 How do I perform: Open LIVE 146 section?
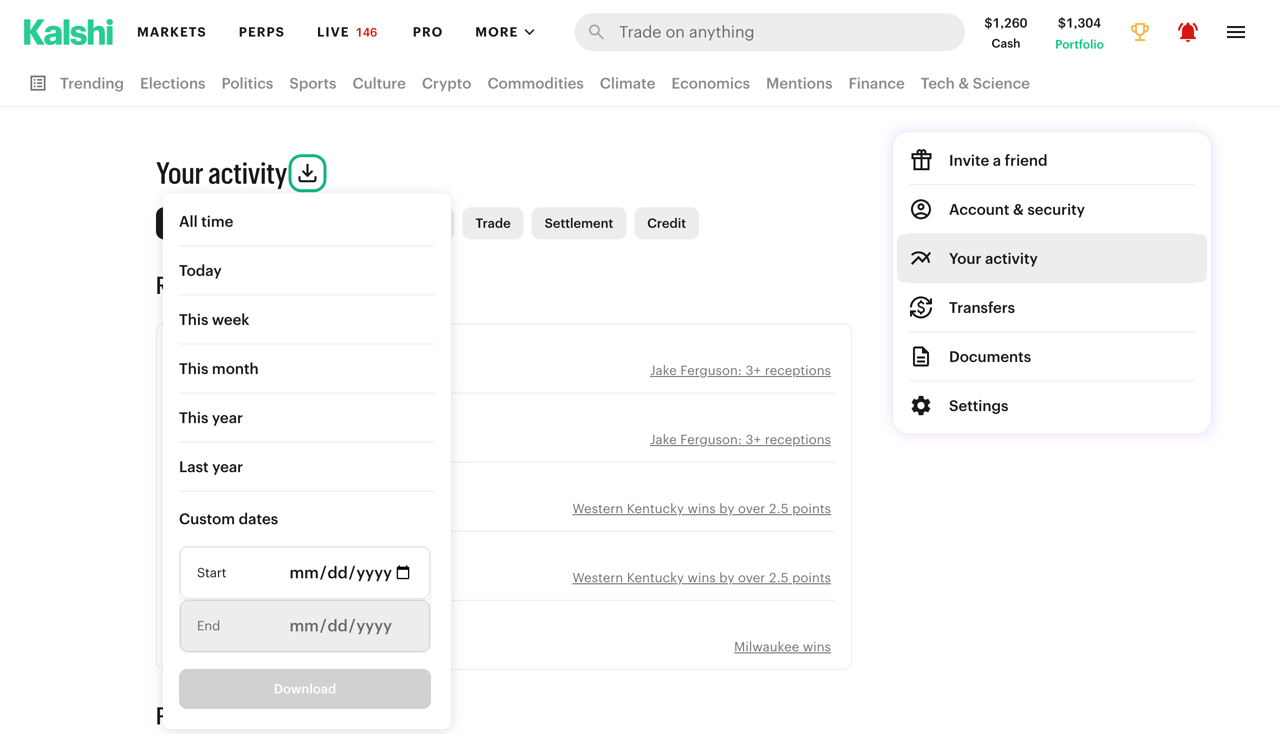click(x=347, y=32)
